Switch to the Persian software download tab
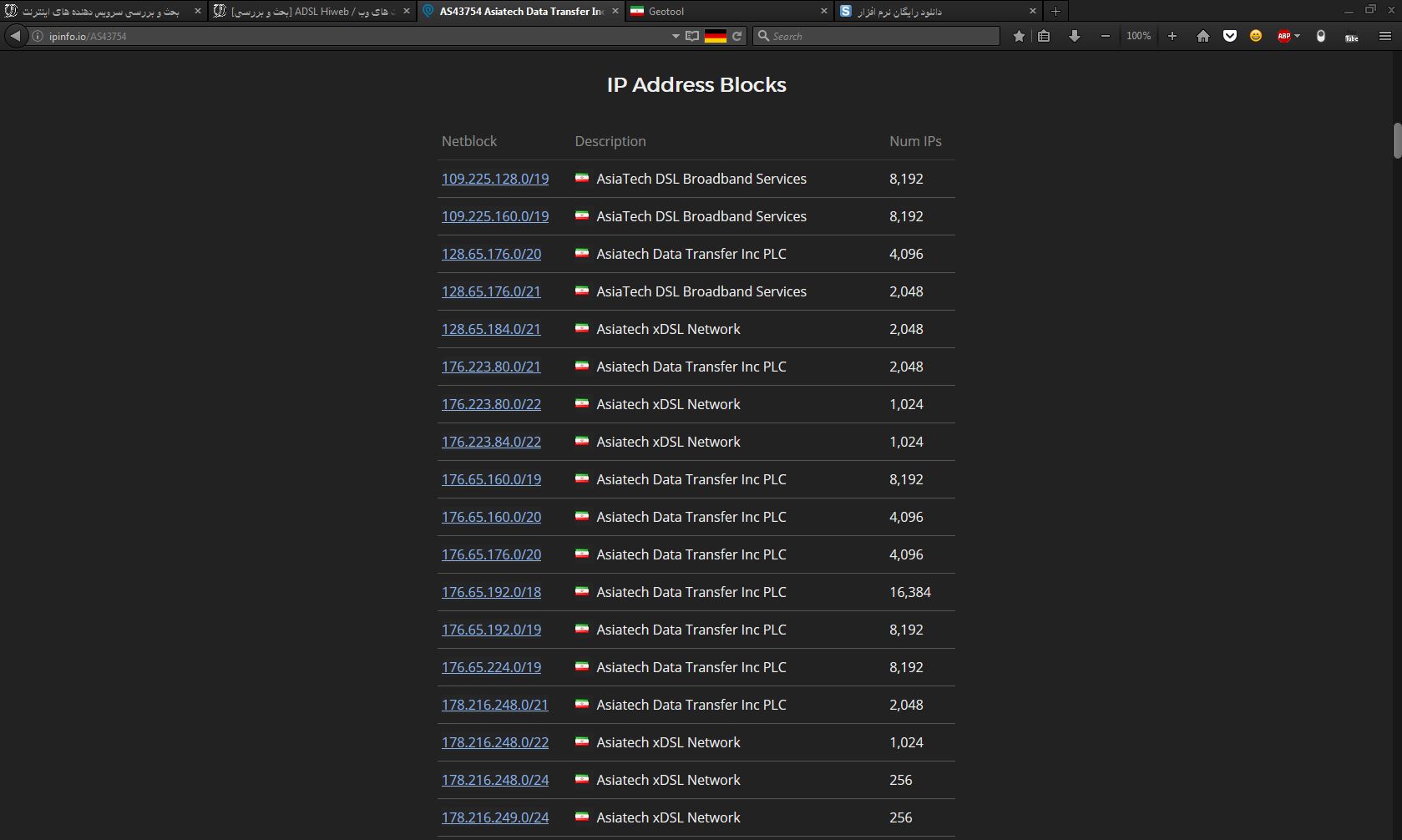 [x=939, y=11]
